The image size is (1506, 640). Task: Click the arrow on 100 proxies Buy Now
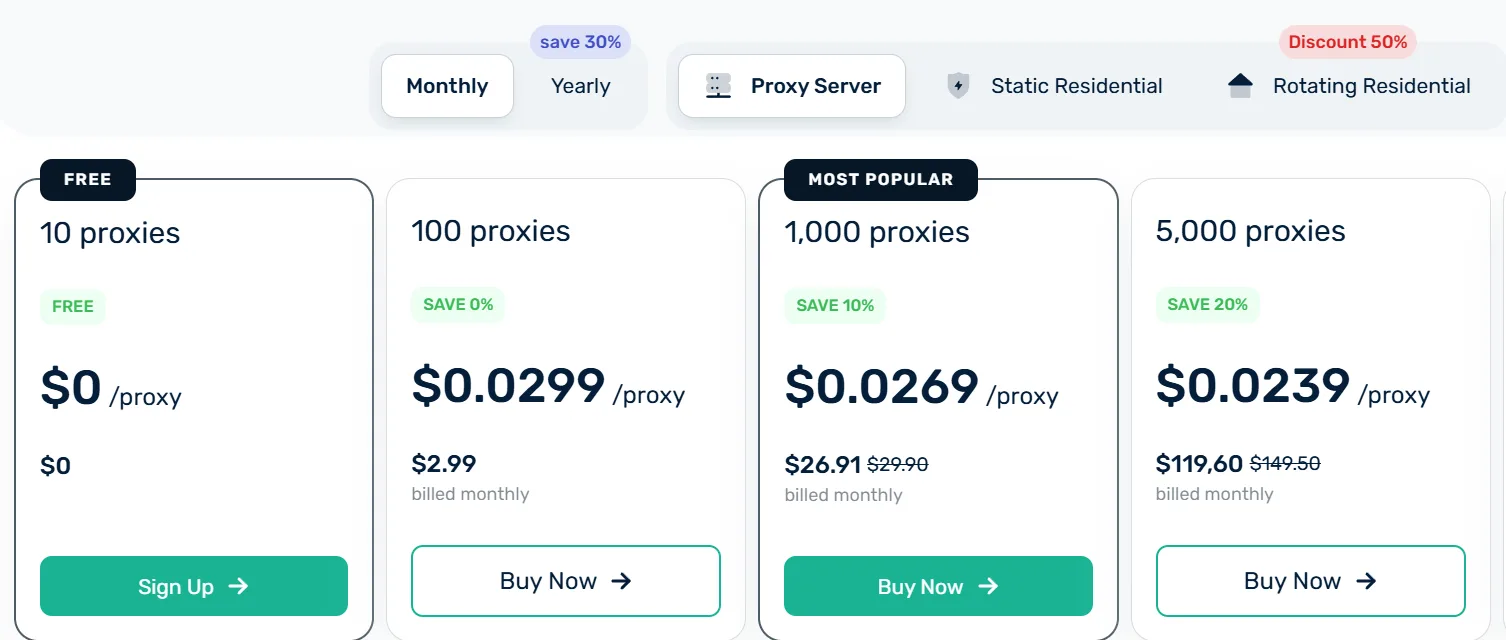[x=621, y=581]
